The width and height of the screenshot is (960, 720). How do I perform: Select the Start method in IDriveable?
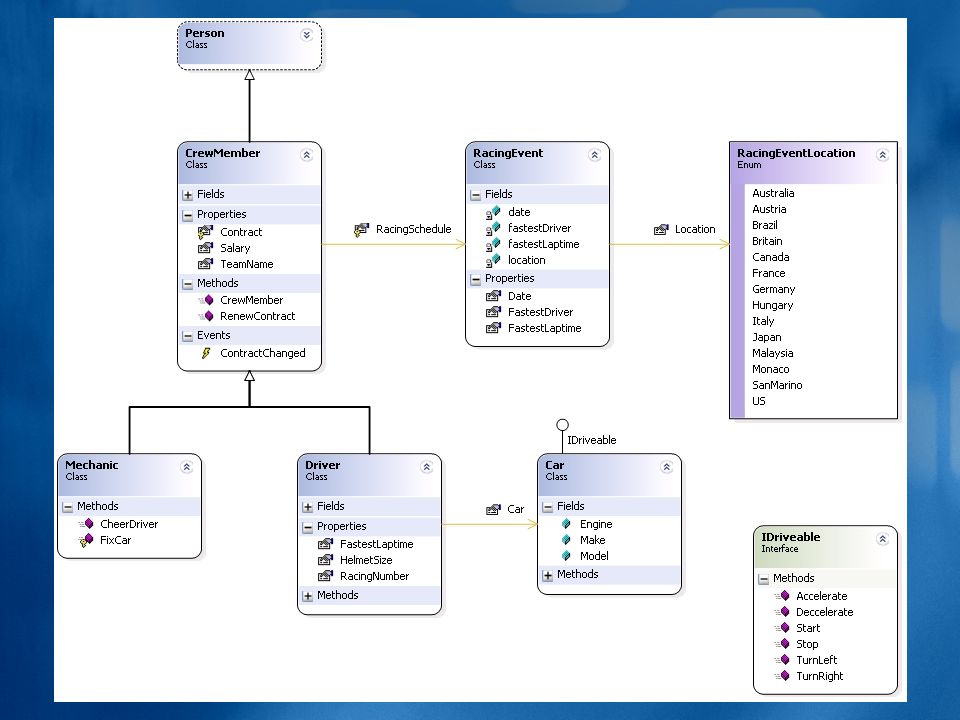click(808, 628)
